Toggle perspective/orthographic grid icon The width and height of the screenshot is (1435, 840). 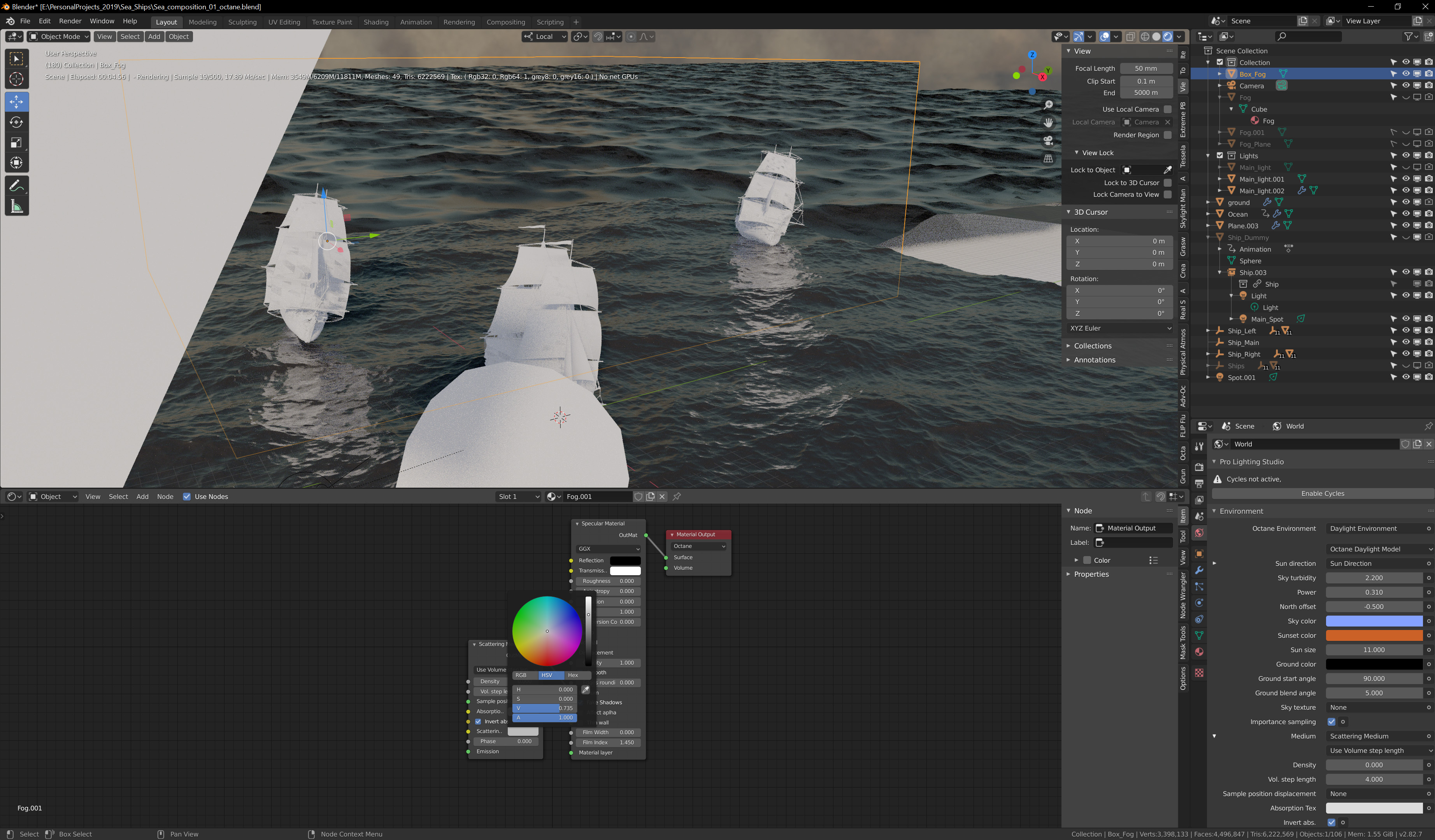[1048, 159]
